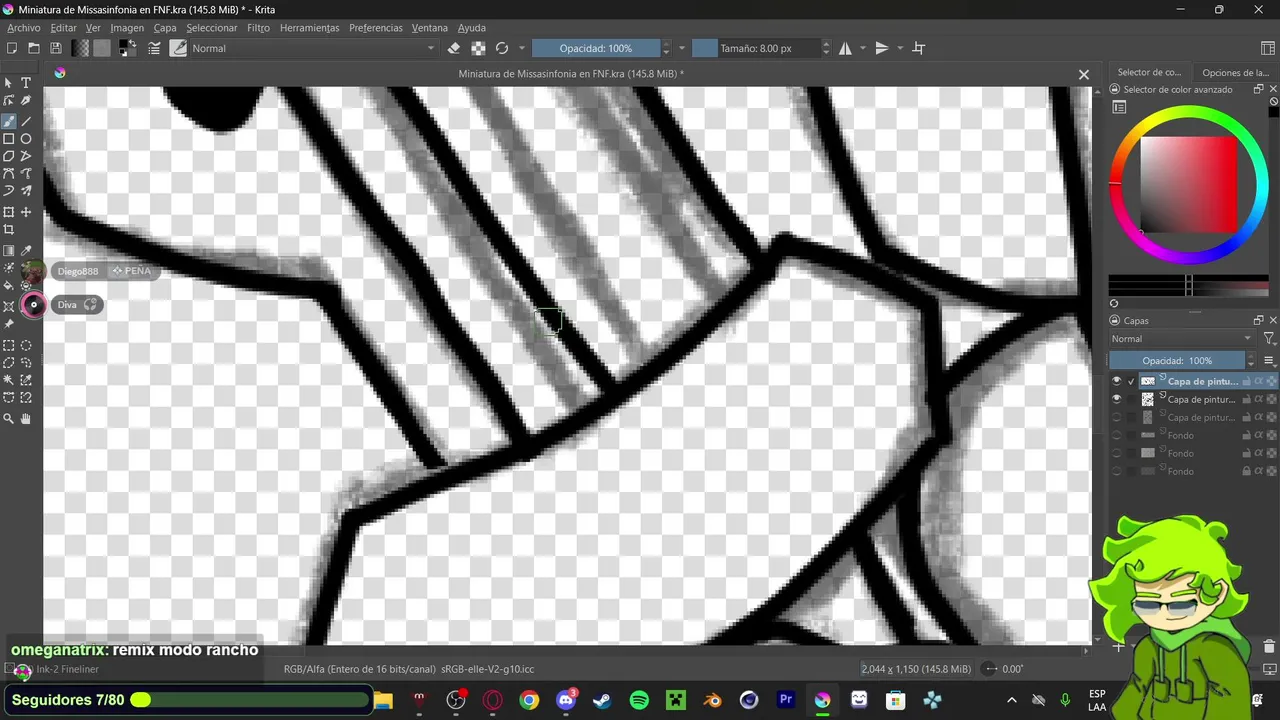
Task: Open Google Chrome from the taskbar
Action: tap(529, 700)
